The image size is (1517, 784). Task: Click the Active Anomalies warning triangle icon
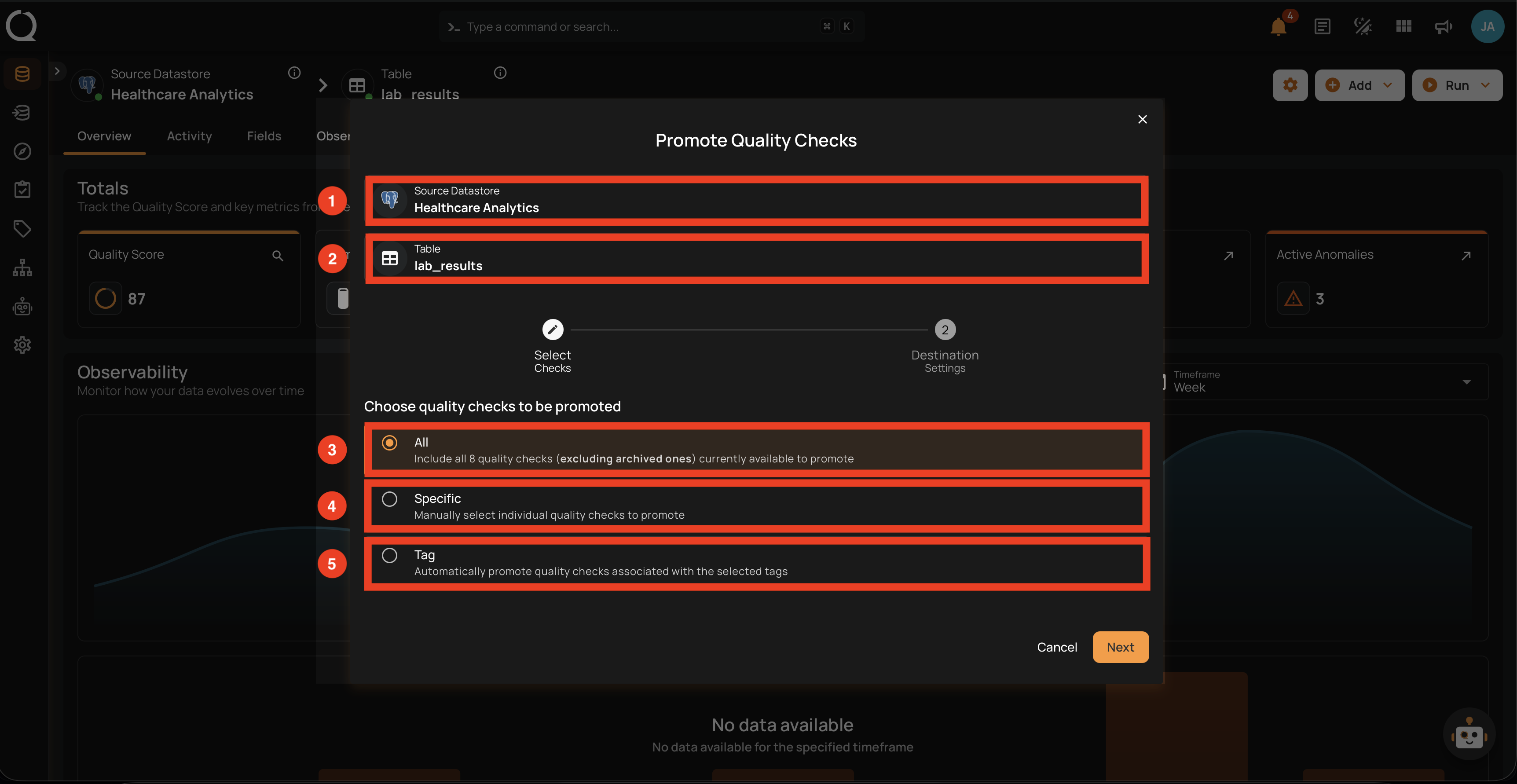[x=1293, y=299]
